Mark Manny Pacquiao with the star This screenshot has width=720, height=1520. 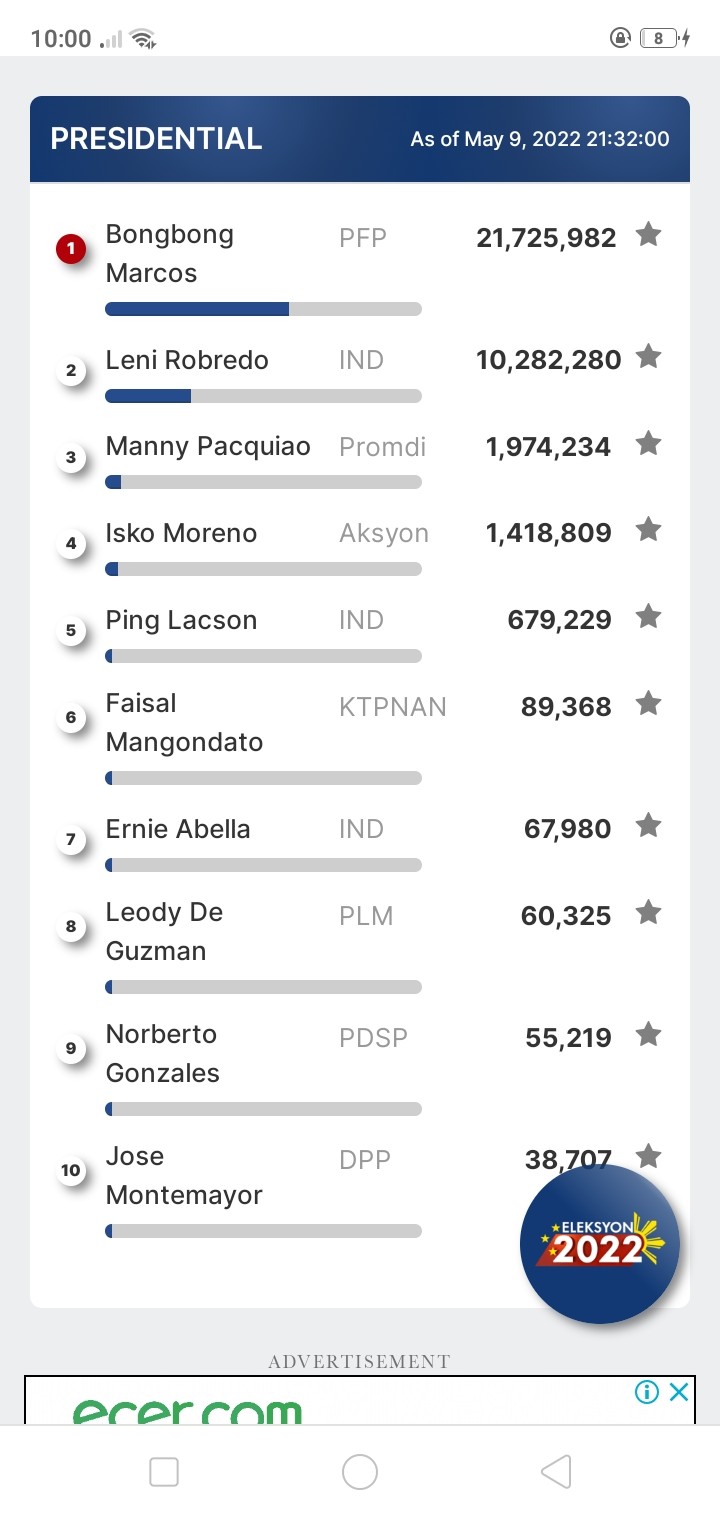point(649,443)
